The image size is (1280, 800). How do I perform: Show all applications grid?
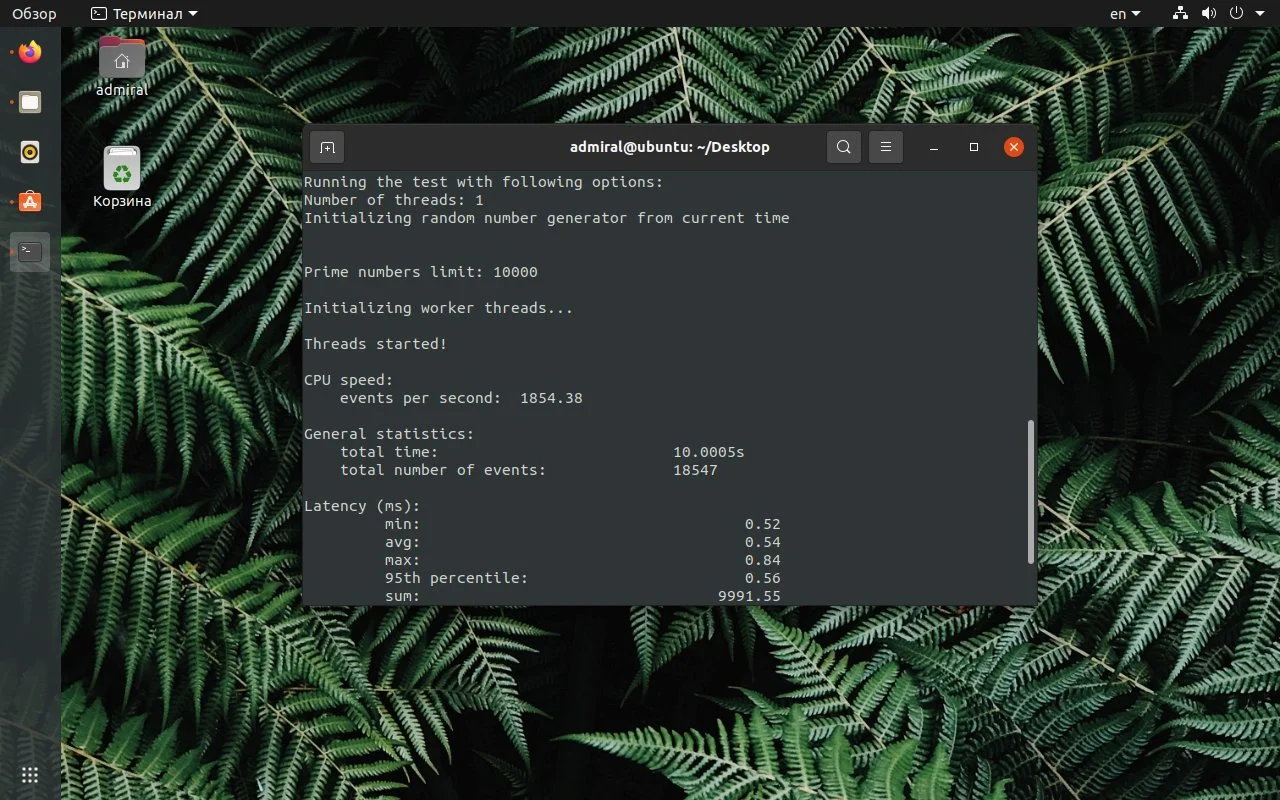click(30, 775)
